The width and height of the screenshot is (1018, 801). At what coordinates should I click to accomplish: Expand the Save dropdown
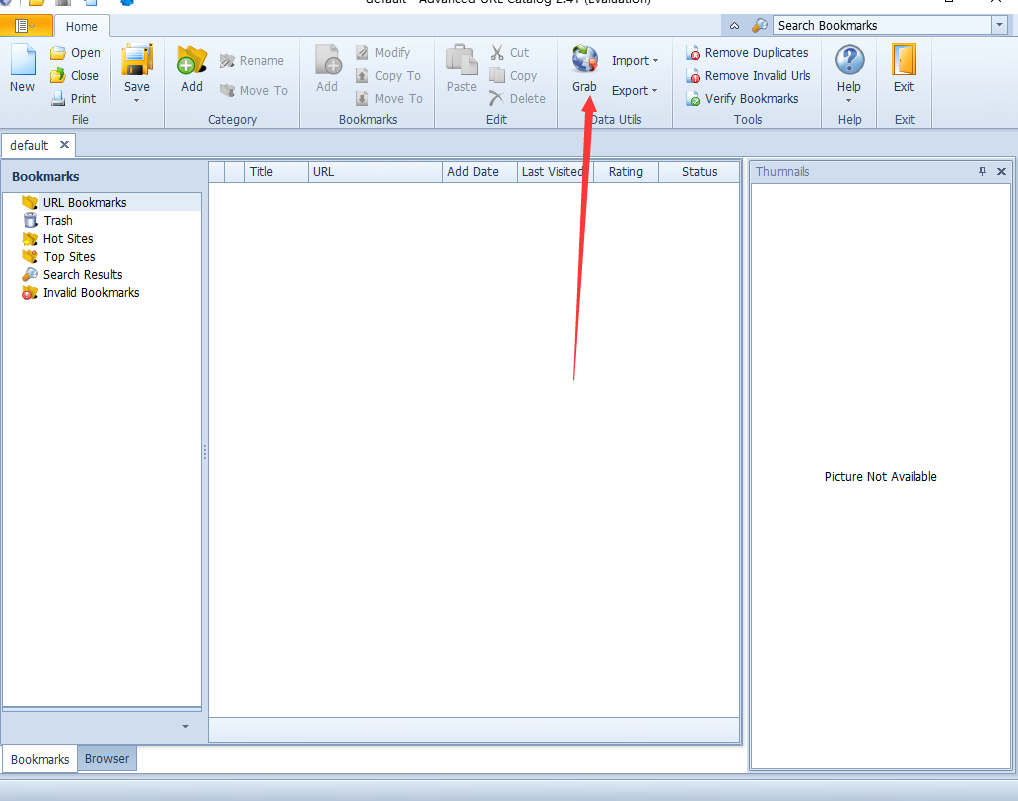137,100
